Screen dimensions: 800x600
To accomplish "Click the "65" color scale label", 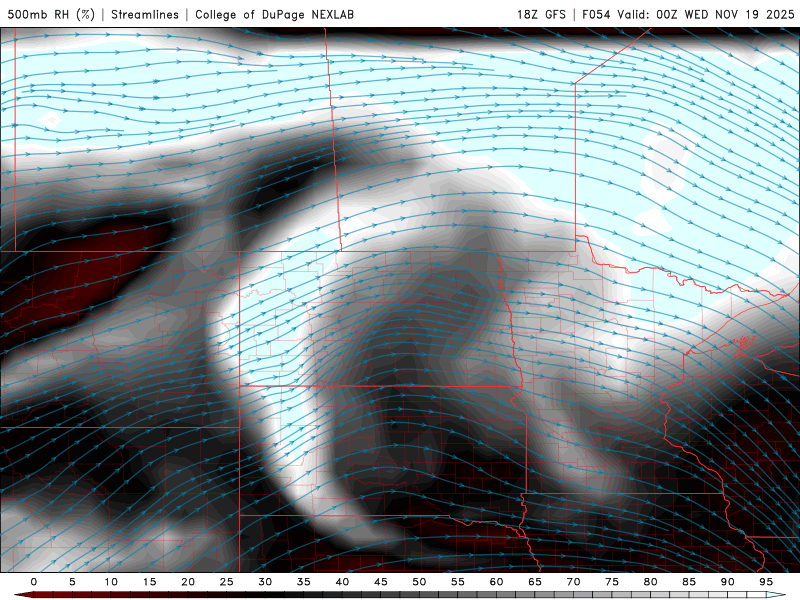I will point(535,582).
